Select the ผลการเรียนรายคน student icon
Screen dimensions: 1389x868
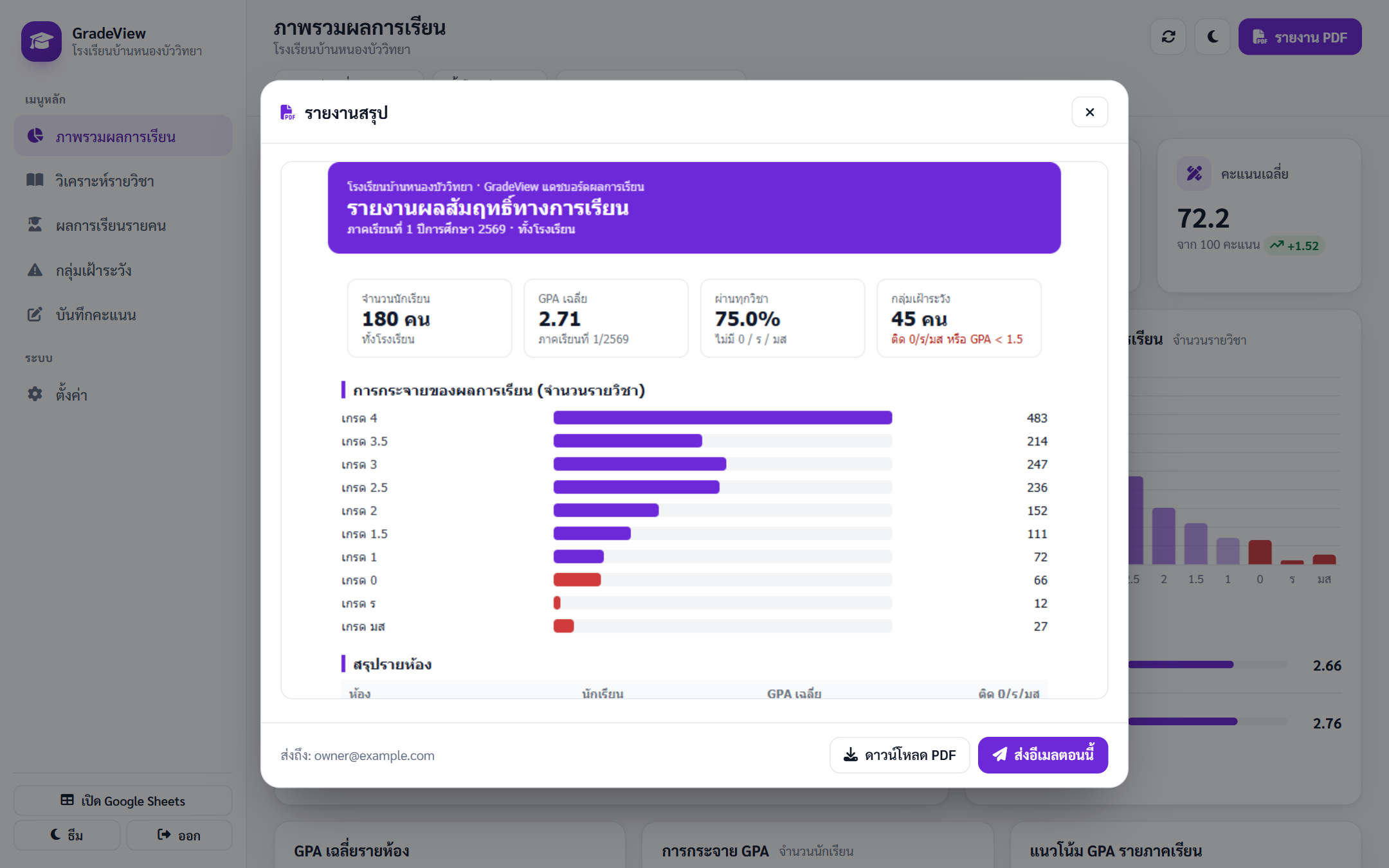(35, 225)
